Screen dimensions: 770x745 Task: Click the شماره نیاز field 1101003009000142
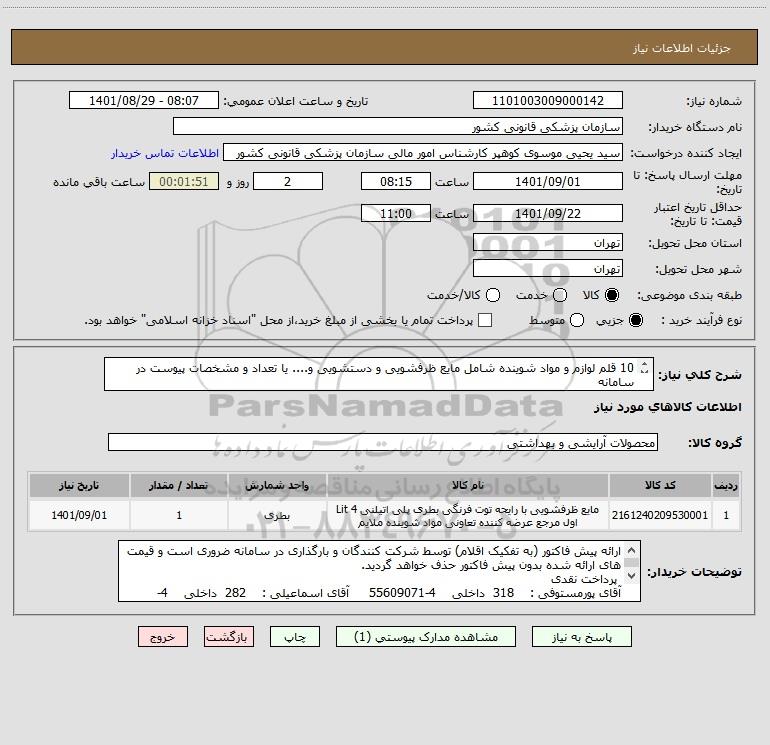pos(548,101)
